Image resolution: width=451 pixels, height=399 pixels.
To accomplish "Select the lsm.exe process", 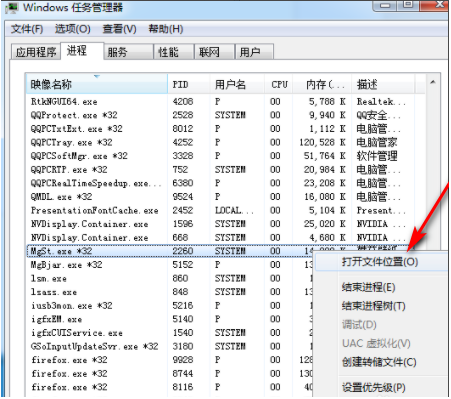I will click(170, 279).
